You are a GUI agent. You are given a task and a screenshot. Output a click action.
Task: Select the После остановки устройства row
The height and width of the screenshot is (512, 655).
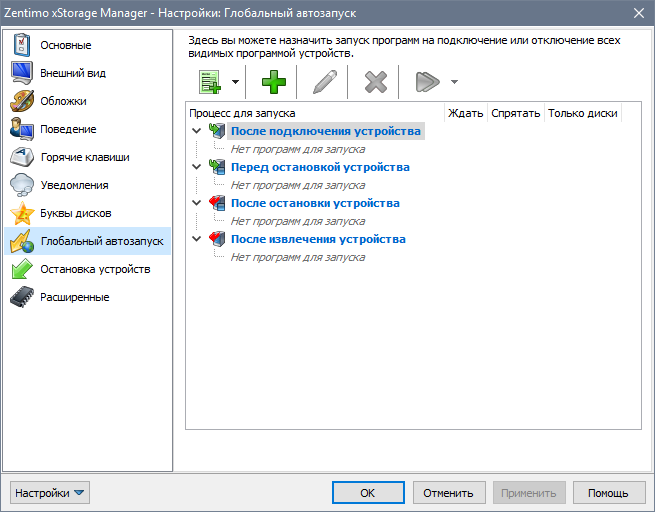315,203
